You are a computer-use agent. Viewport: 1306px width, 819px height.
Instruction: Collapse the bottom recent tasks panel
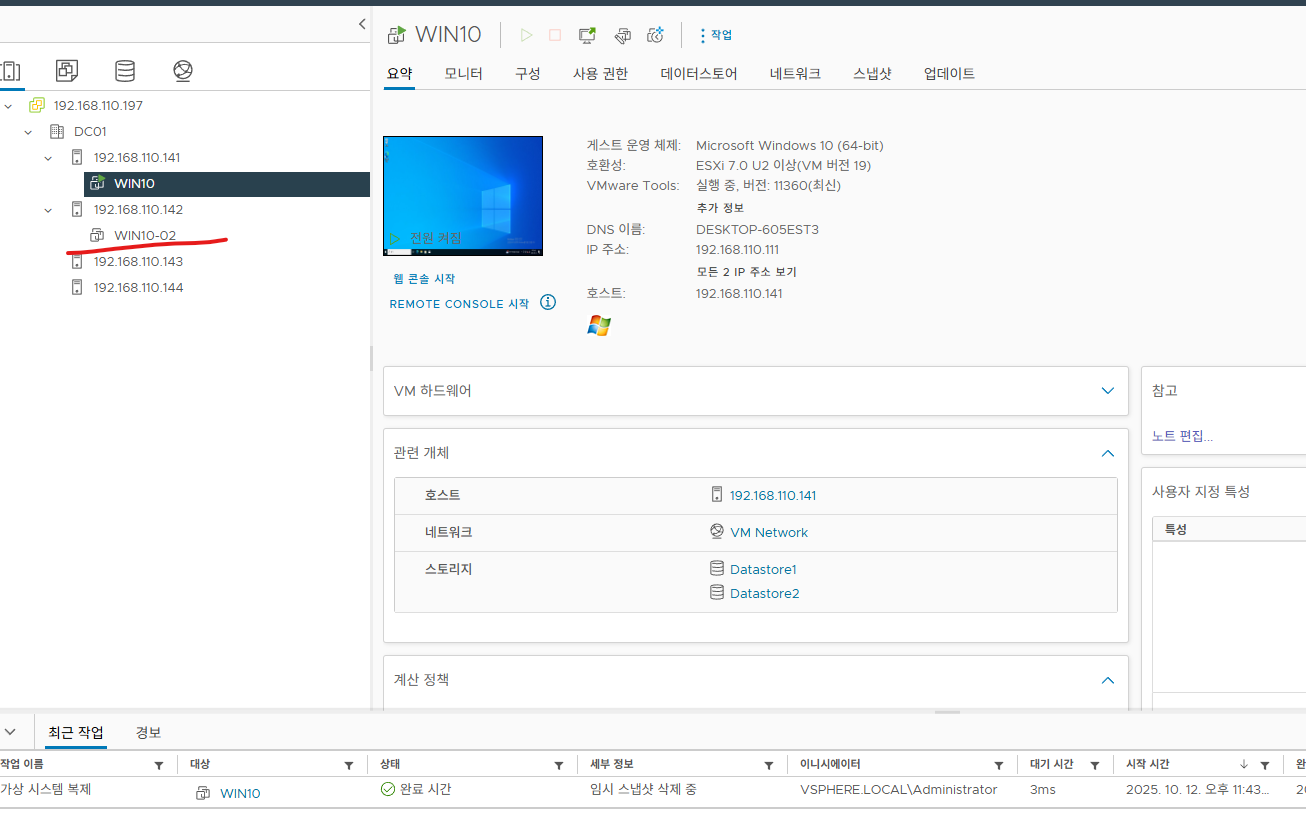9,732
